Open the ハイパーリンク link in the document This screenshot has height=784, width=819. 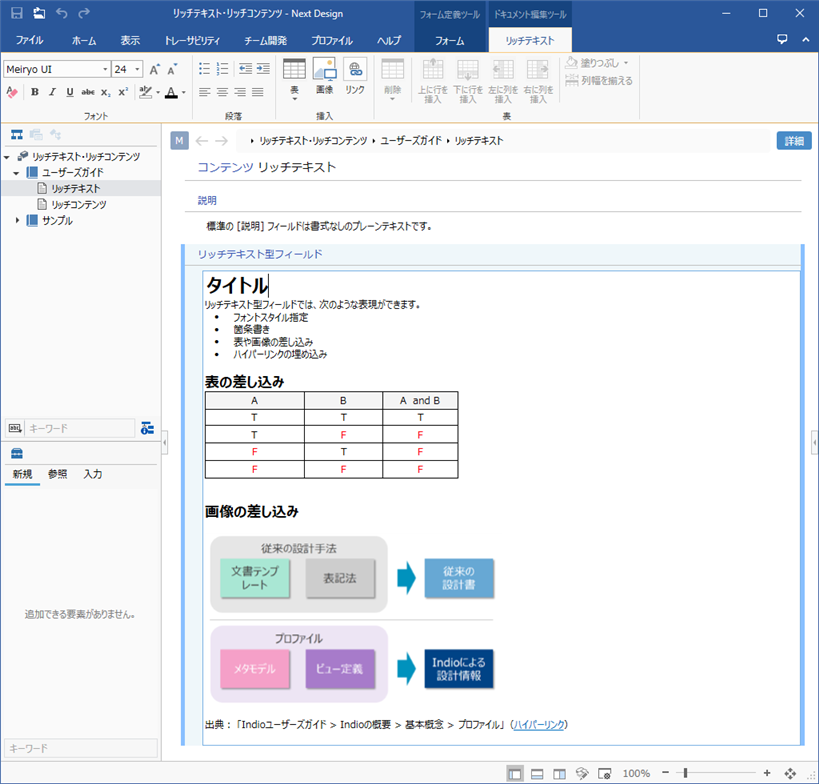point(539,724)
